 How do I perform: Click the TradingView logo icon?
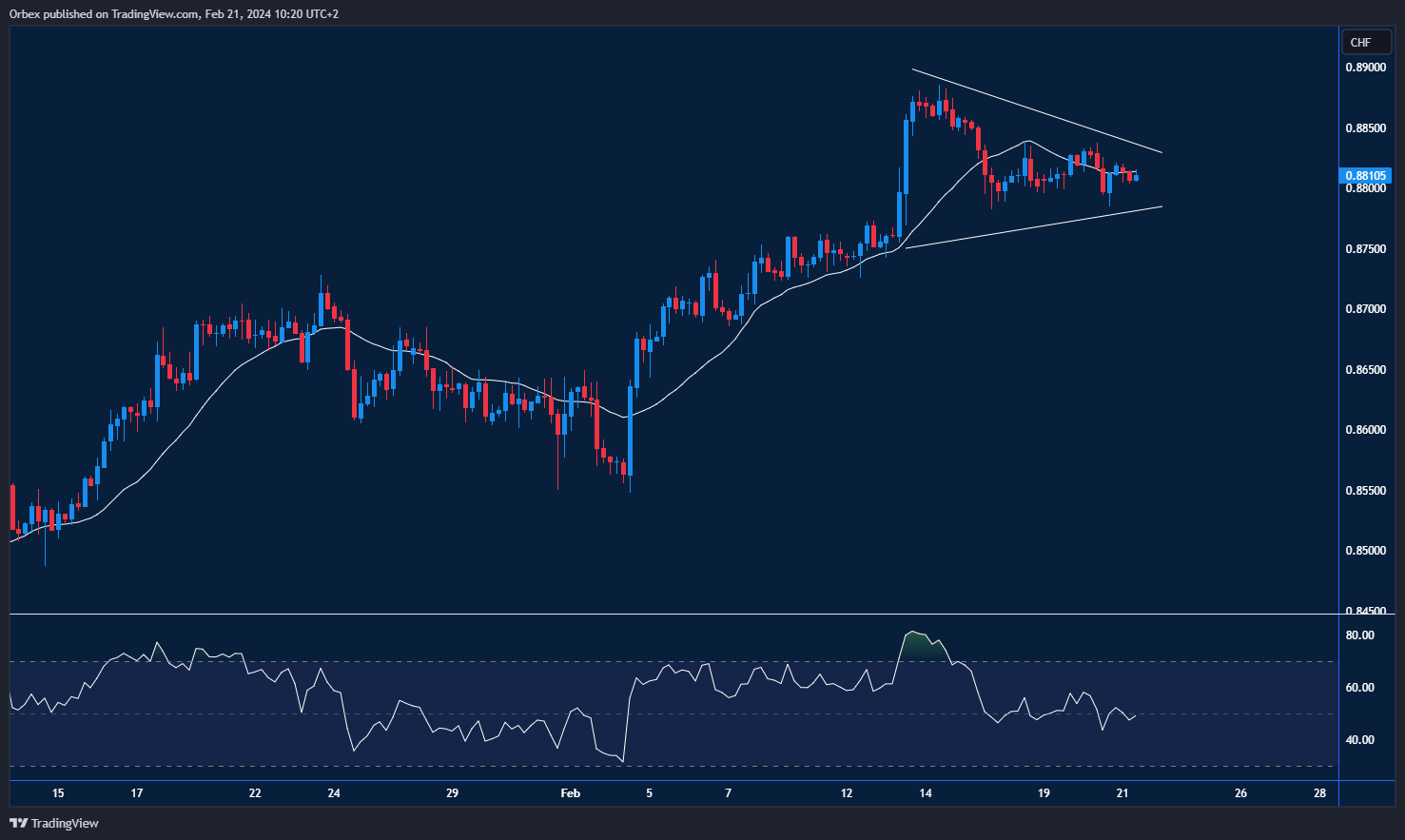coord(18,823)
